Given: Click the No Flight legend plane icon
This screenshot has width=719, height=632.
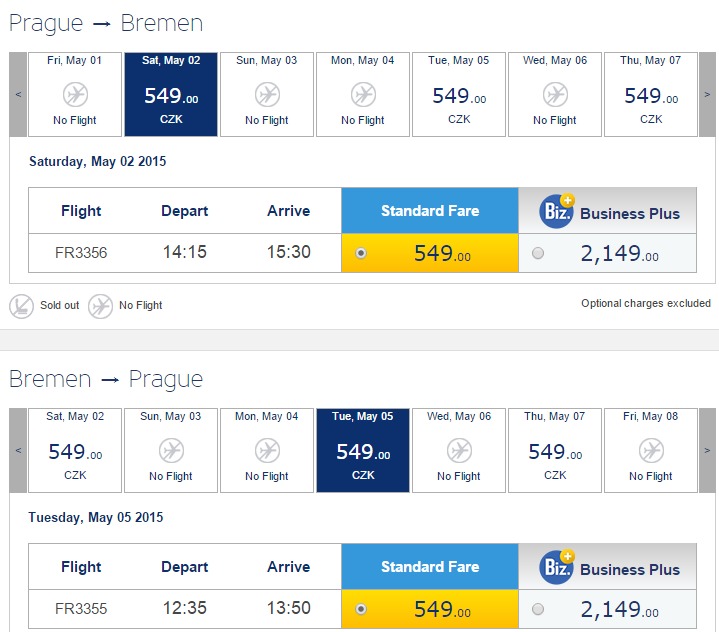Looking at the screenshot, I should 100,306.
